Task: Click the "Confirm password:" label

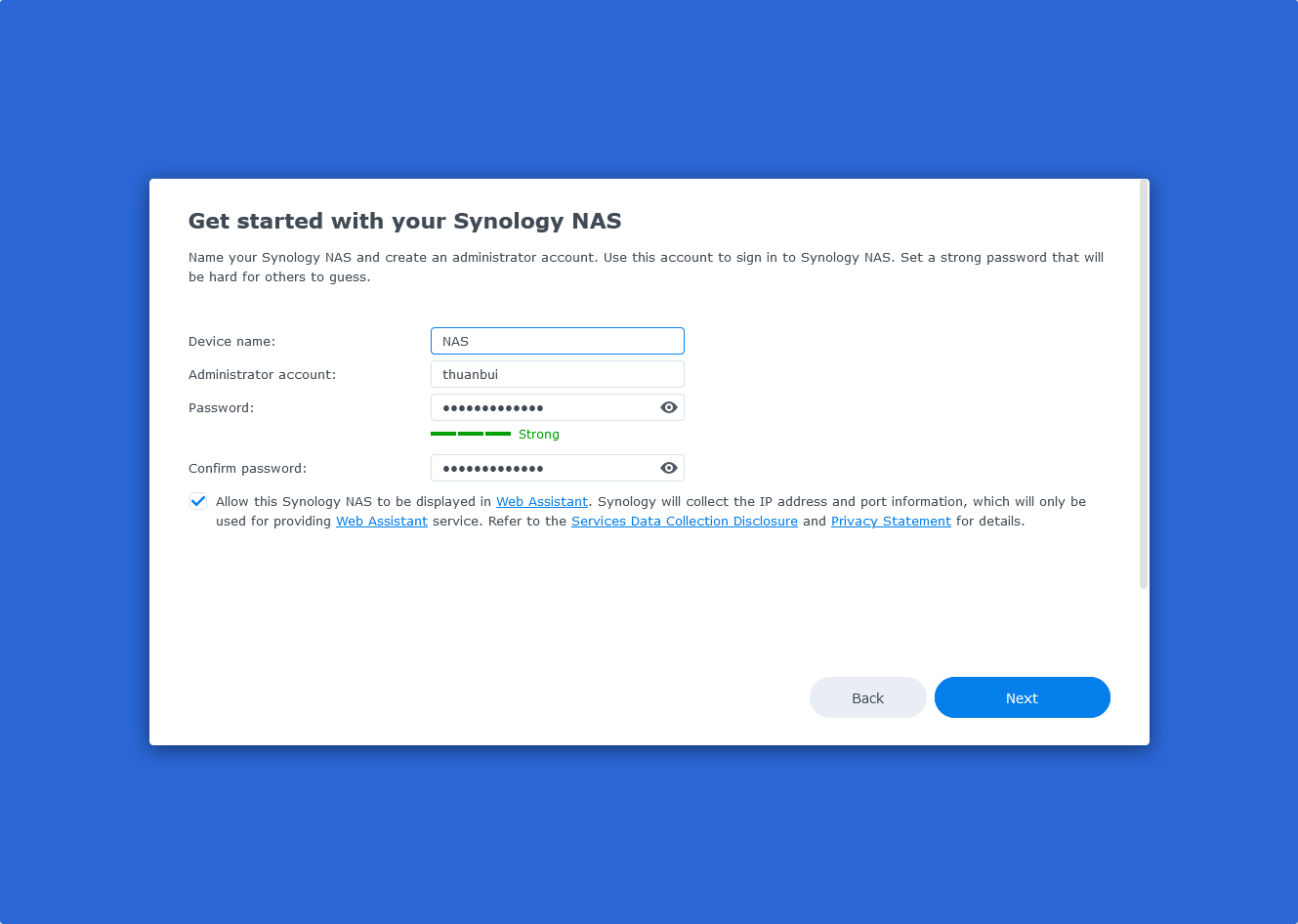Action: click(x=247, y=468)
